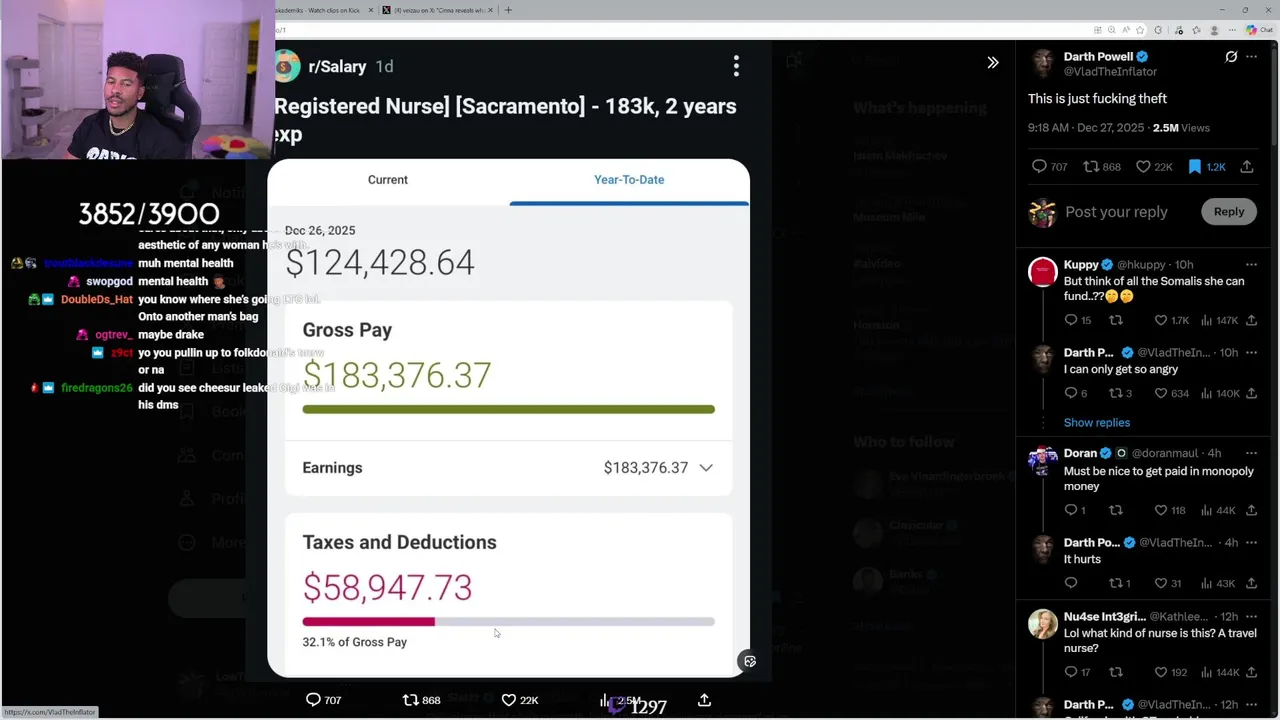This screenshot has height=720, width=1280.
Task: Click the Reply button
Action: [x=1229, y=212]
